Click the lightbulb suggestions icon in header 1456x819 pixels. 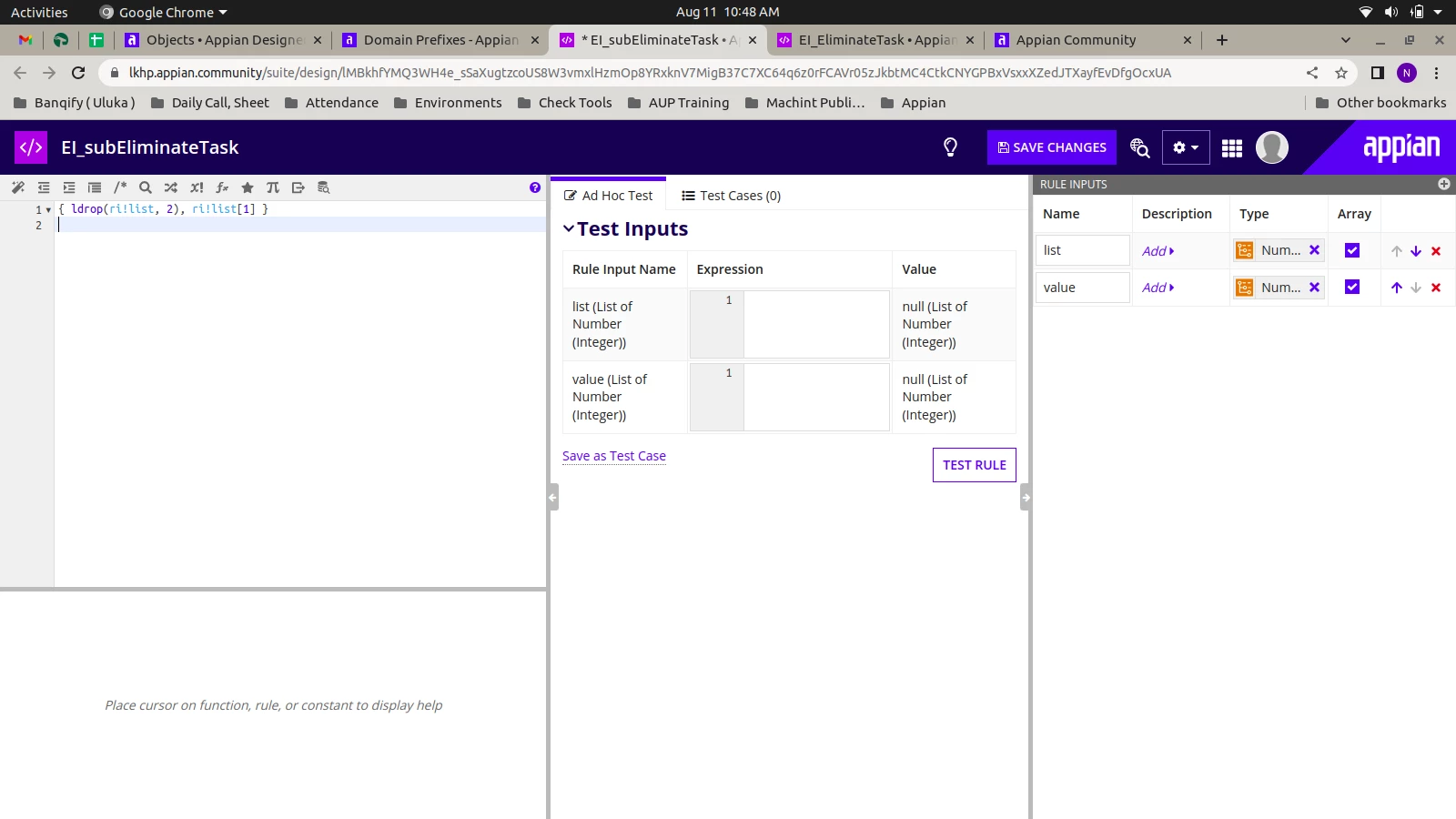951,147
